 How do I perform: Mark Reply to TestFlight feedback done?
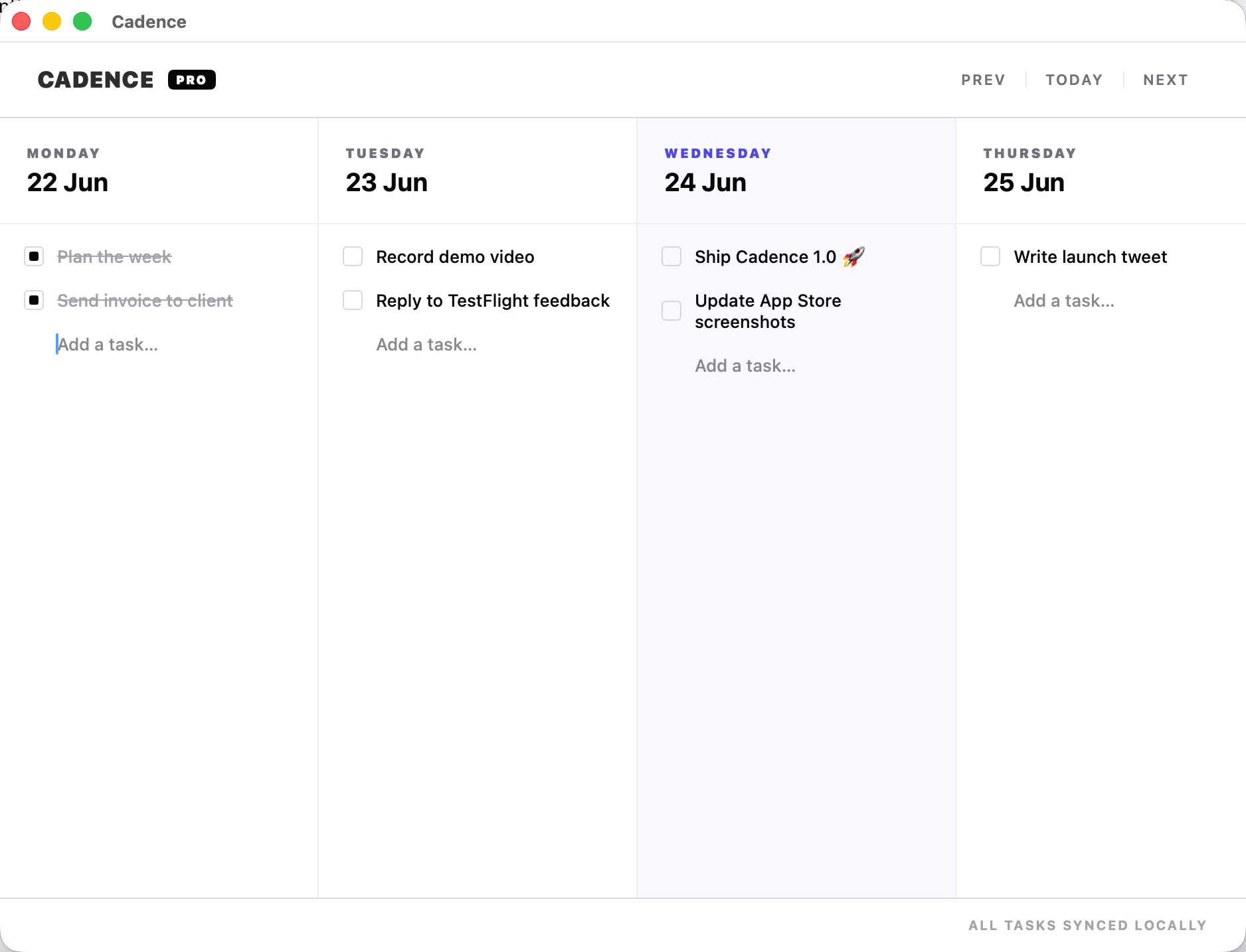[353, 300]
